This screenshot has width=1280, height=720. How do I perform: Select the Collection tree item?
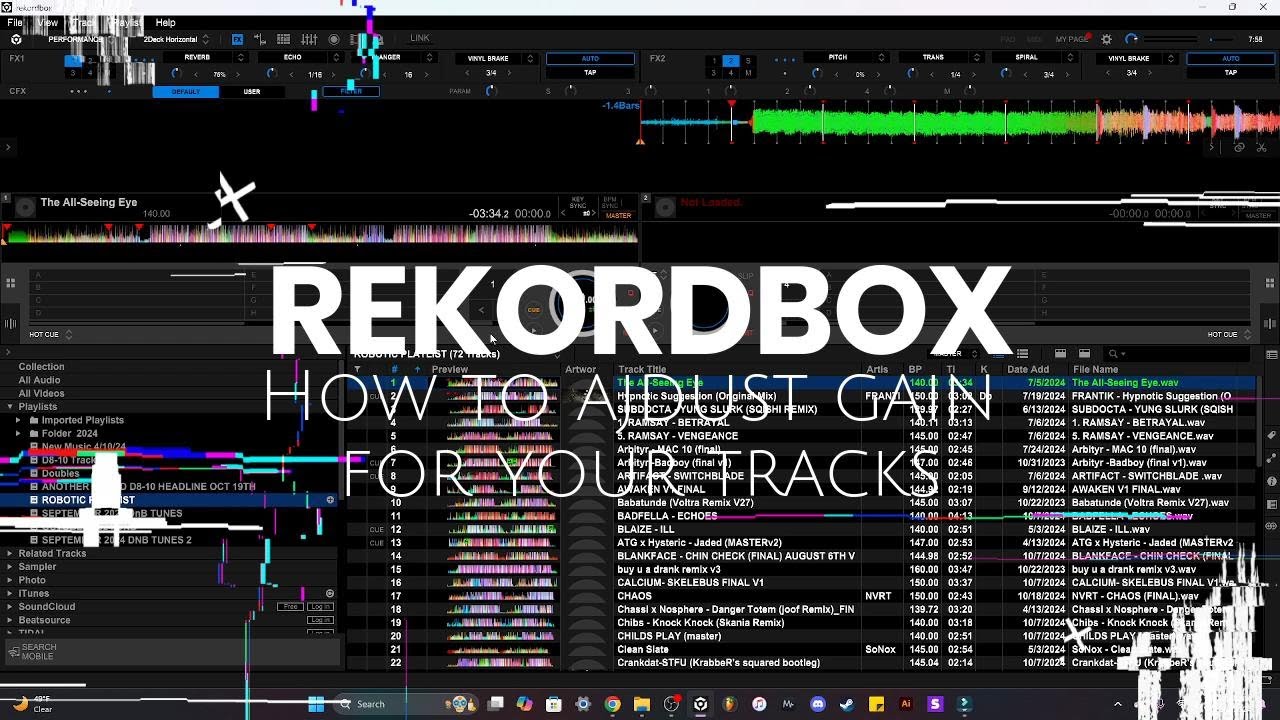point(41,367)
